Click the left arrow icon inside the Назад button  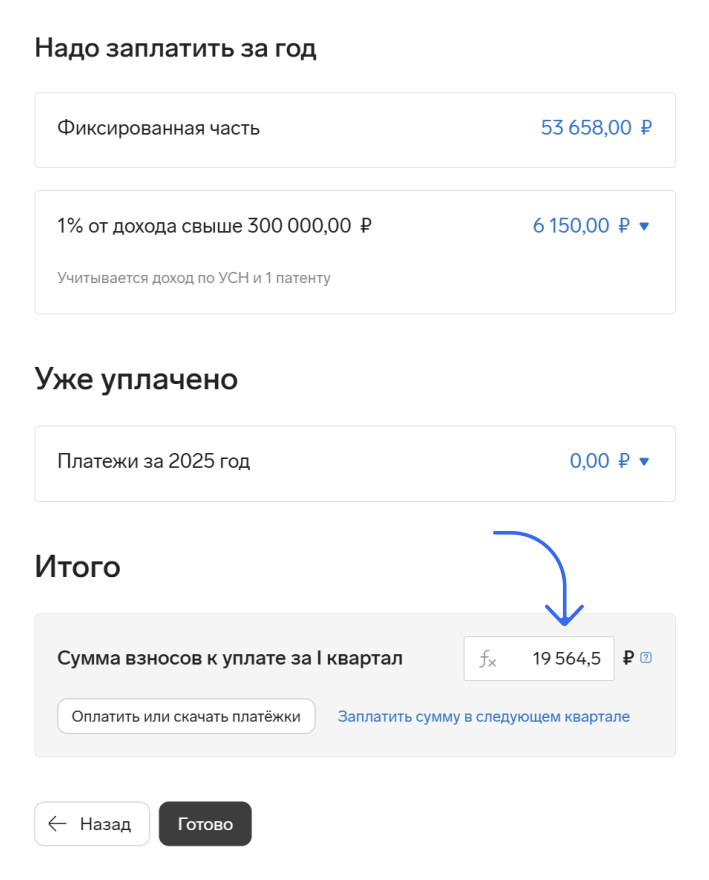pos(57,824)
